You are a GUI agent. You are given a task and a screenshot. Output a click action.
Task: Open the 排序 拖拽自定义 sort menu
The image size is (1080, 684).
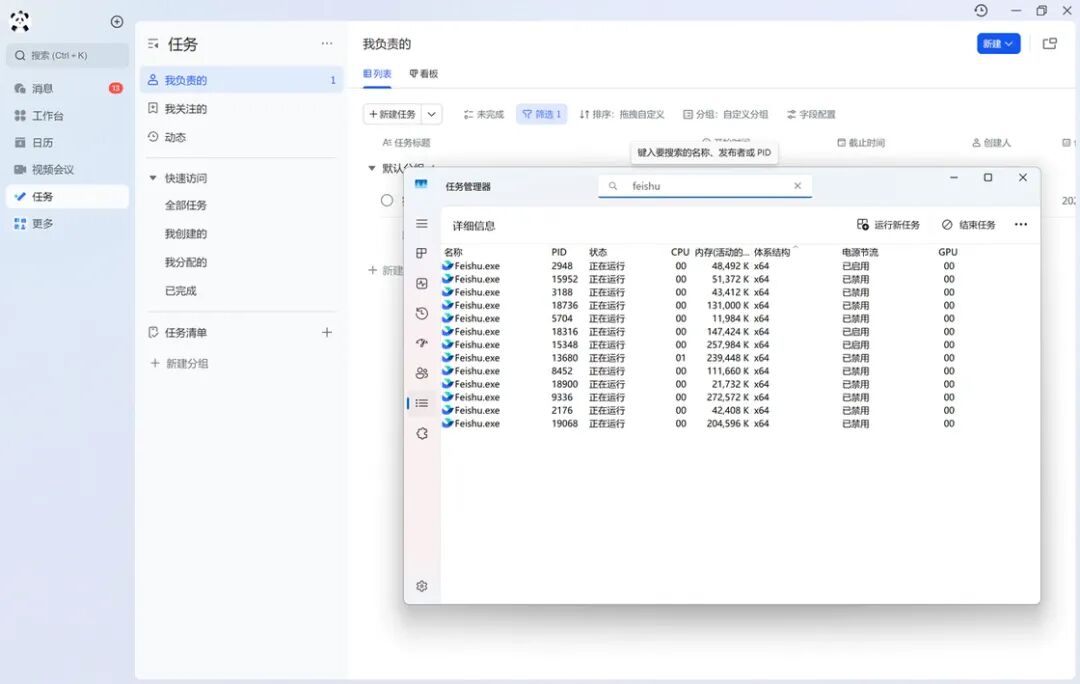click(621, 114)
